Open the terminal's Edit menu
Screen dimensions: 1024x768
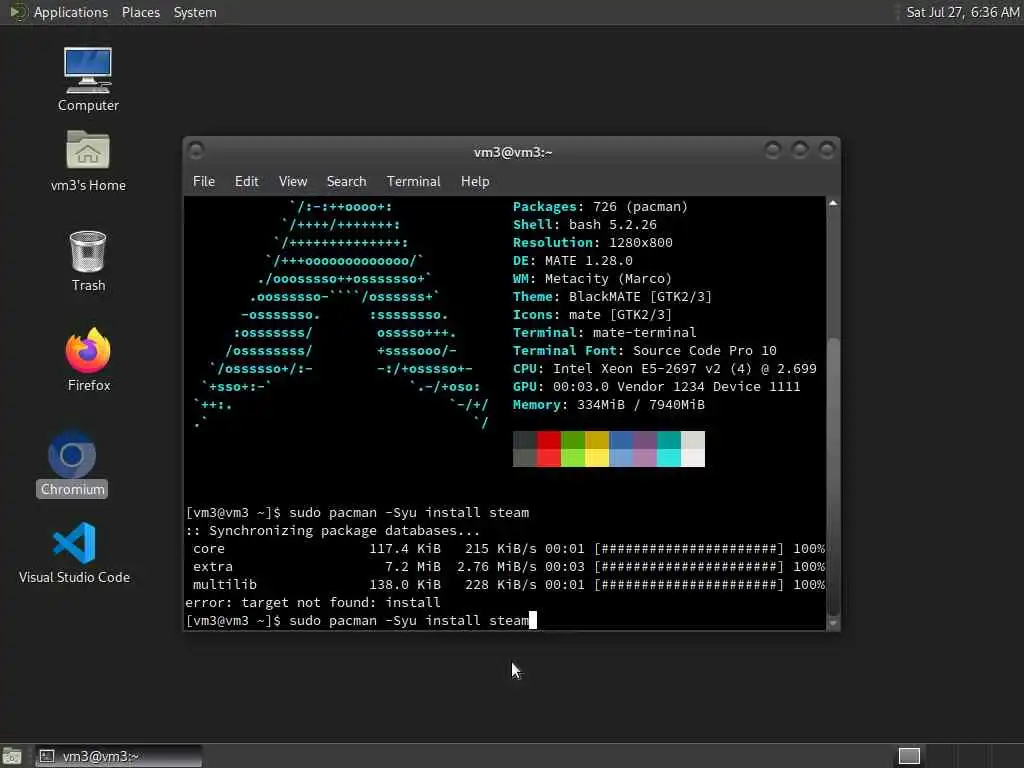point(246,182)
